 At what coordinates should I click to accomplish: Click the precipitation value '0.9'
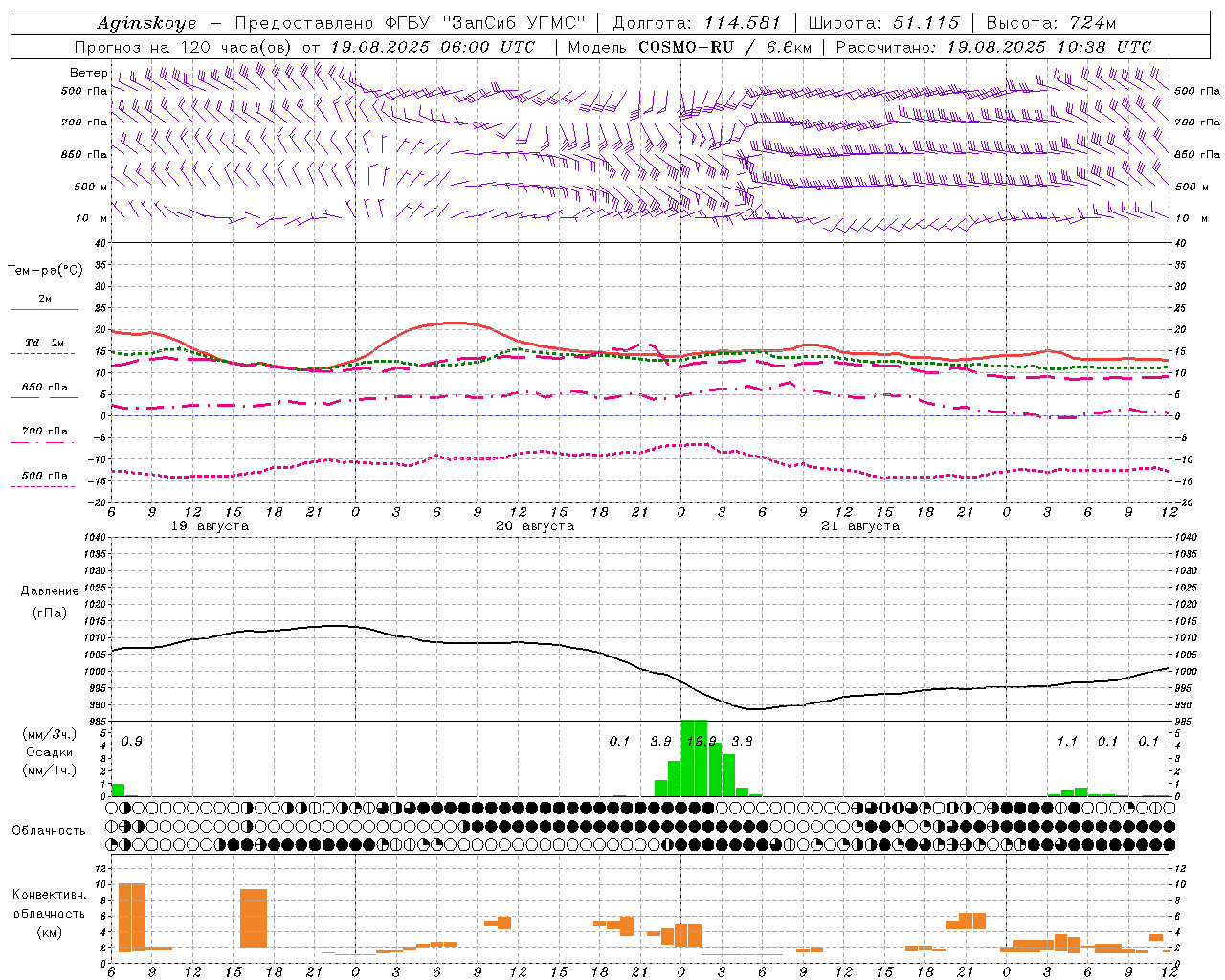pos(132,741)
